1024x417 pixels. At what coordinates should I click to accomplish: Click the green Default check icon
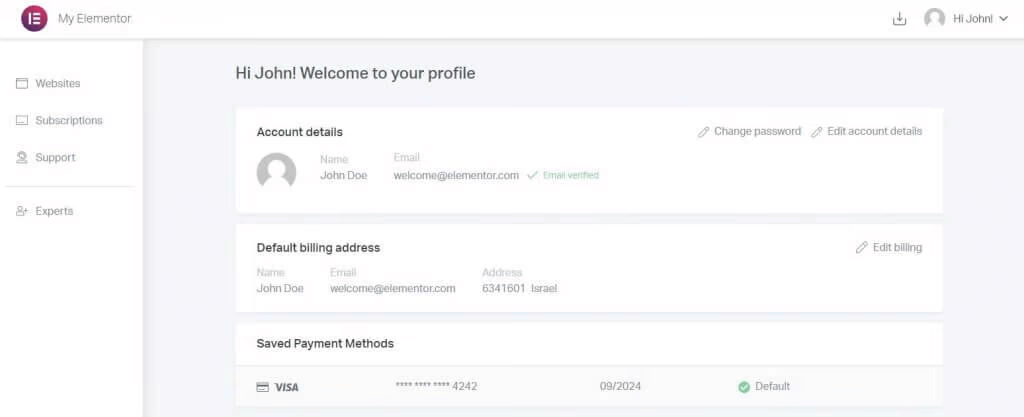[744, 387]
